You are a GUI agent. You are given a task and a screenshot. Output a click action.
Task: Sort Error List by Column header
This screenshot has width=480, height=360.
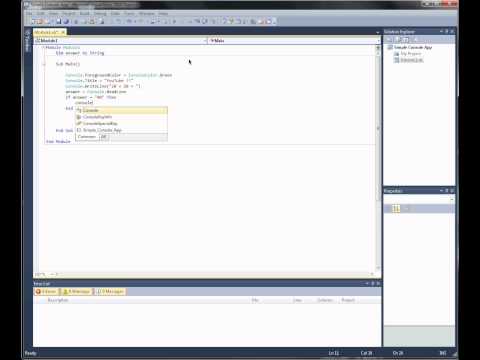325,300
